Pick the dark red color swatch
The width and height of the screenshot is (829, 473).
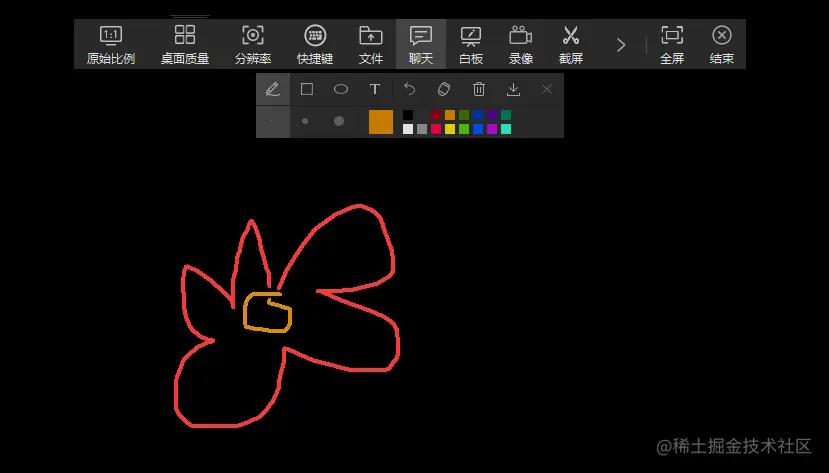[436, 115]
